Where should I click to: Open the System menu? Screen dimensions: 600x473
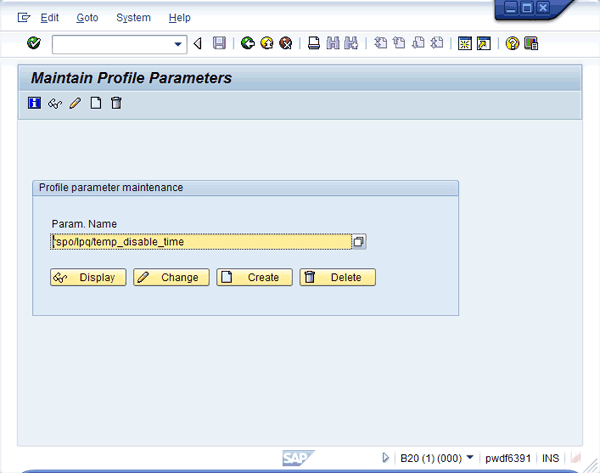coord(134,18)
